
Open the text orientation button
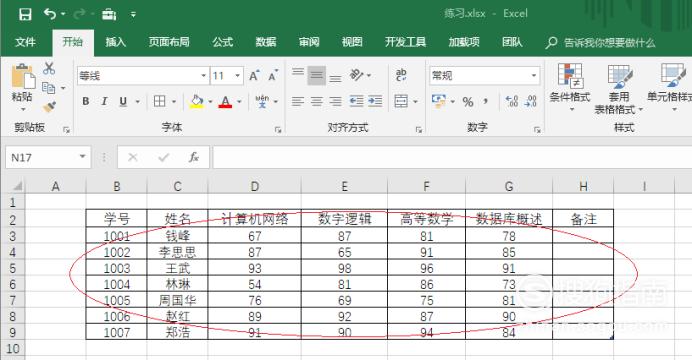(357, 75)
